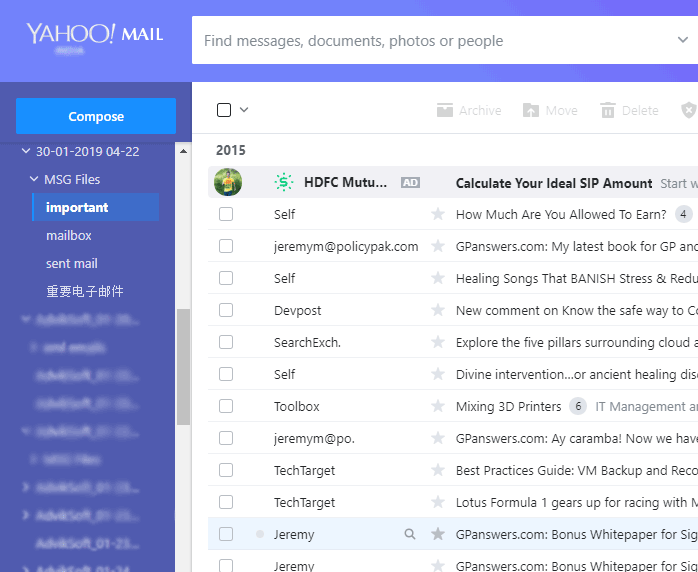The width and height of the screenshot is (698, 572).
Task: Collapse the MSG Files folder
Action: click(34, 180)
